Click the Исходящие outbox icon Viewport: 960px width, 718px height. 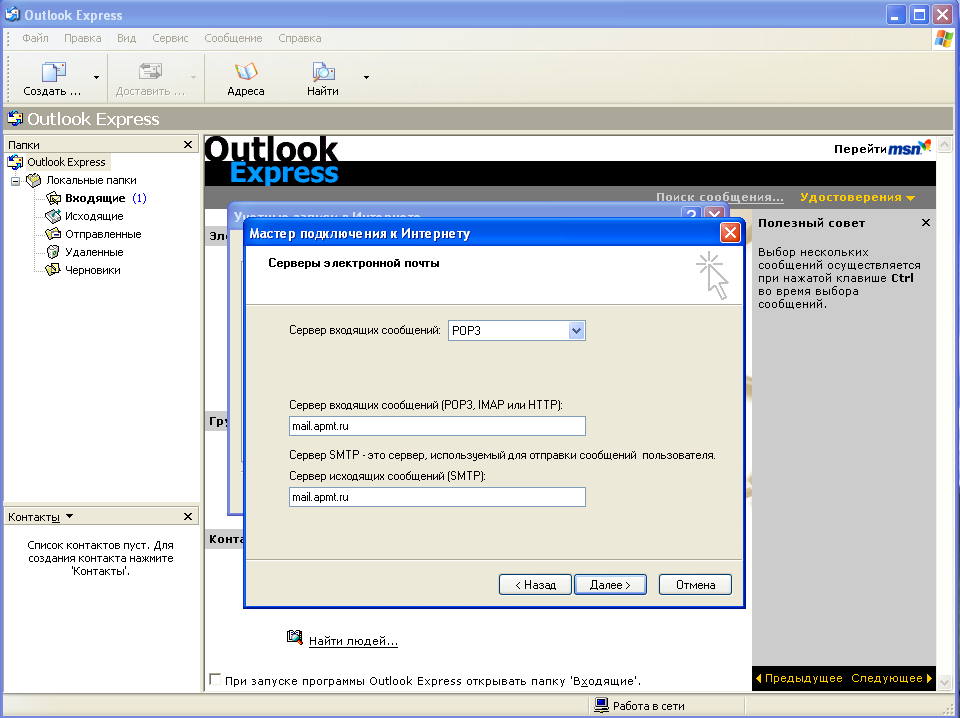[53, 216]
